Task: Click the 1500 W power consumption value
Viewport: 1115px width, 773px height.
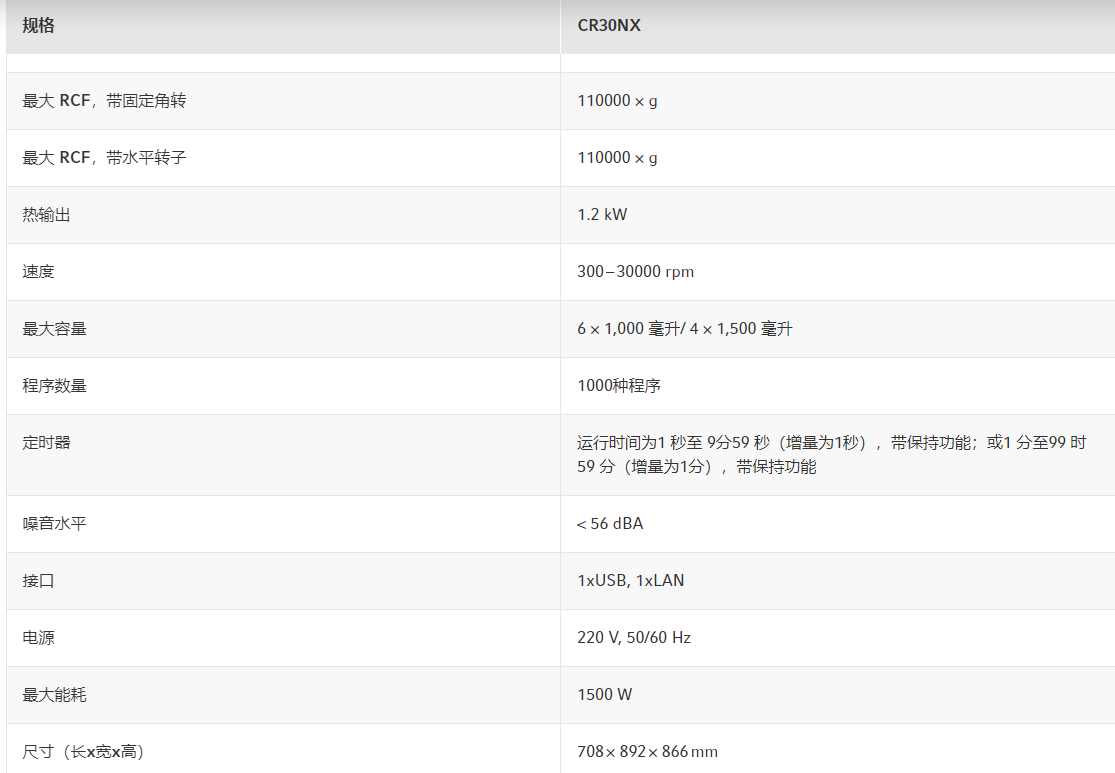Action: [605, 695]
